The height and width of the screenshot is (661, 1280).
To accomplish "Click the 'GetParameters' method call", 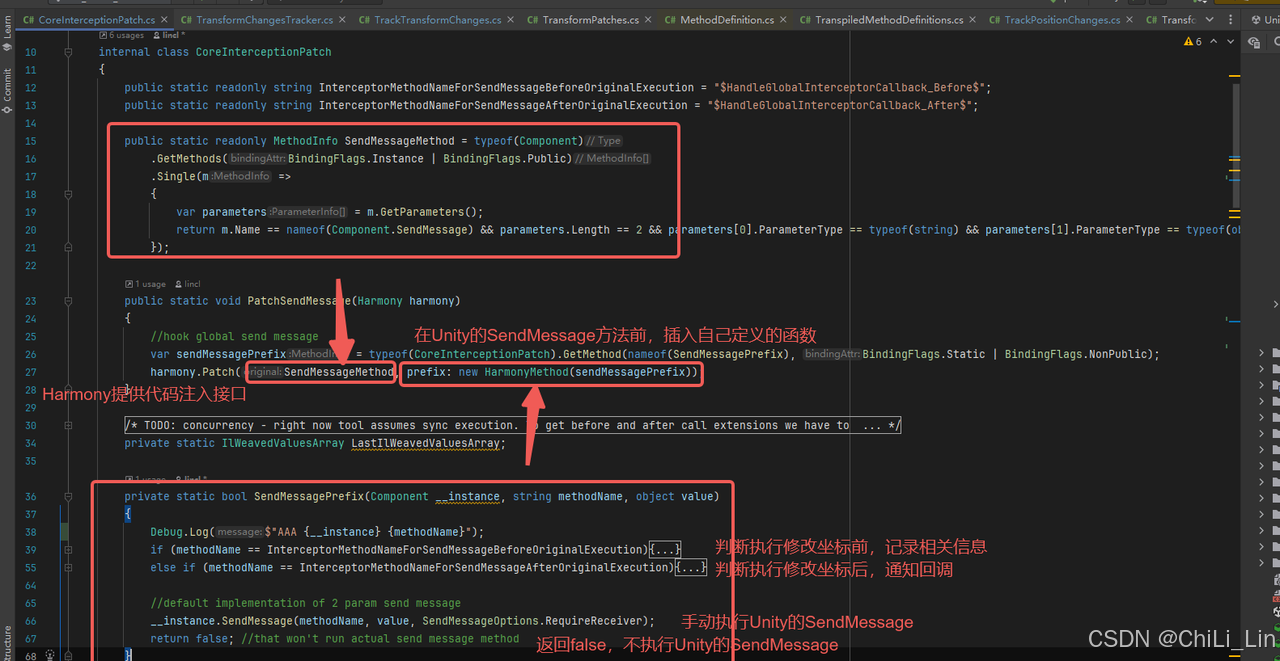I will (x=423, y=212).
